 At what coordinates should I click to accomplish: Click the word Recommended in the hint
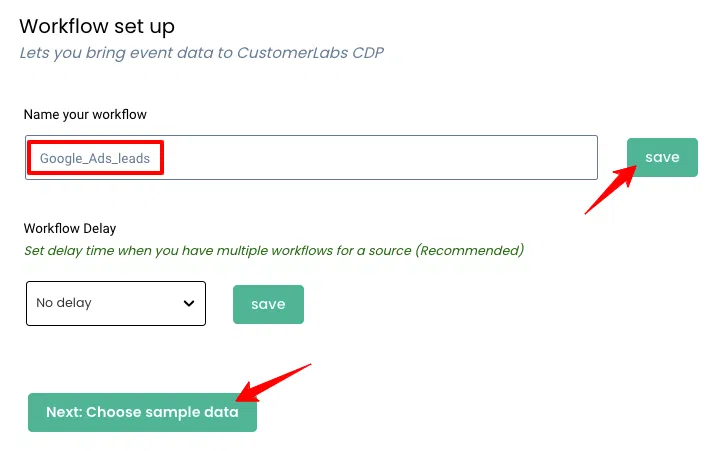pyautogui.click(x=470, y=250)
